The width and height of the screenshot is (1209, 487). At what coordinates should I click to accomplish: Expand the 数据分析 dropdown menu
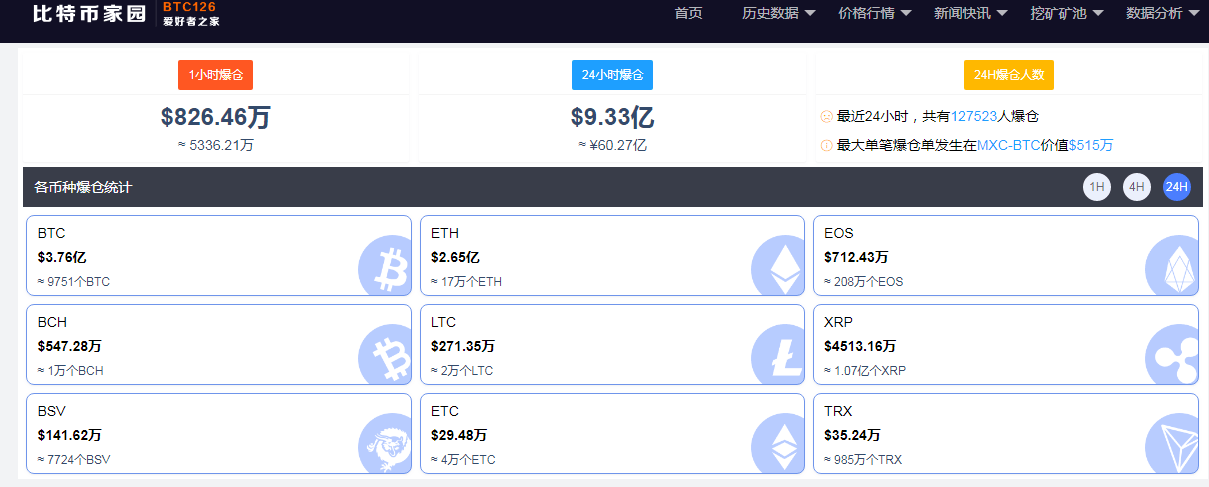[x=1163, y=13]
